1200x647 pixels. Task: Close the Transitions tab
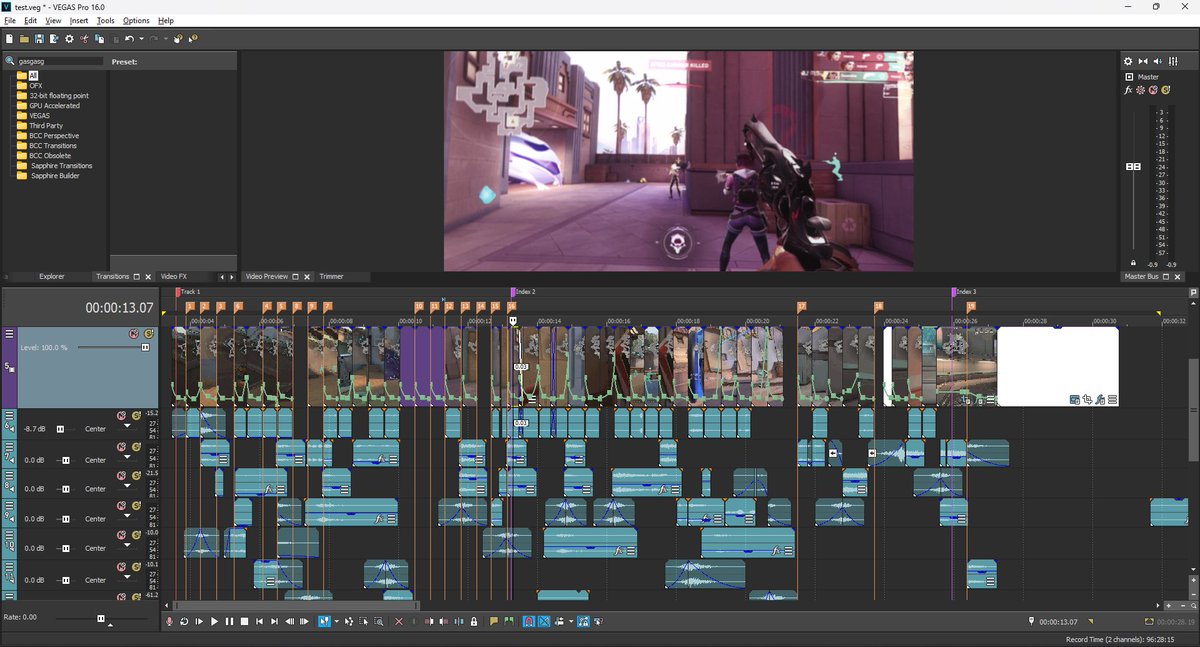pyautogui.click(x=148, y=276)
